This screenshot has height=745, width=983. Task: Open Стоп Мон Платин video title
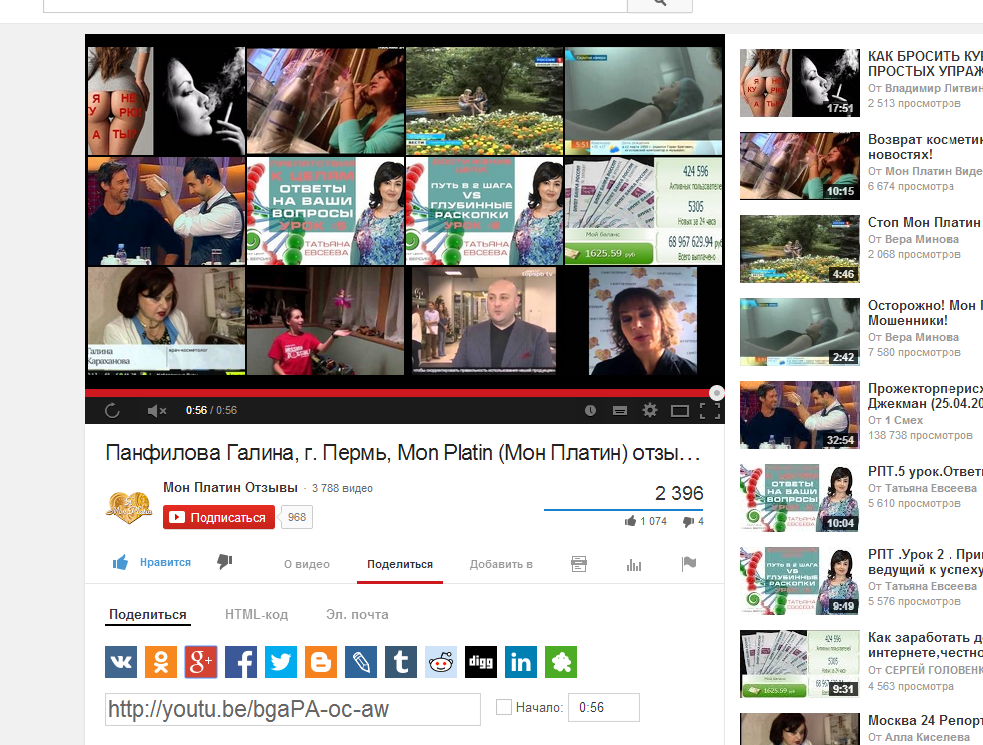pos(925,223)
